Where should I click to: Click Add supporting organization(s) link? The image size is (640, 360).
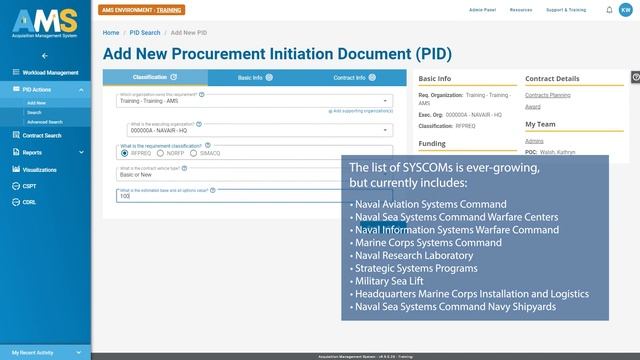[x=361, y=111]
